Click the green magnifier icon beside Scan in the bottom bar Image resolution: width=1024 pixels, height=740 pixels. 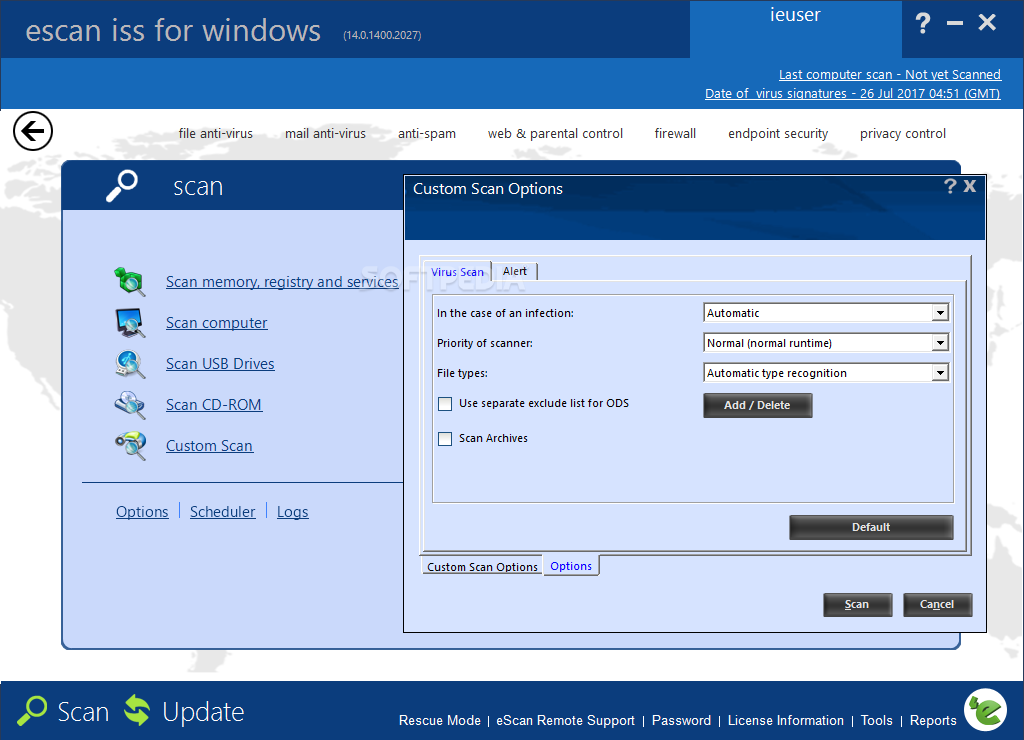pyautogui.click(x=32, y=711)
